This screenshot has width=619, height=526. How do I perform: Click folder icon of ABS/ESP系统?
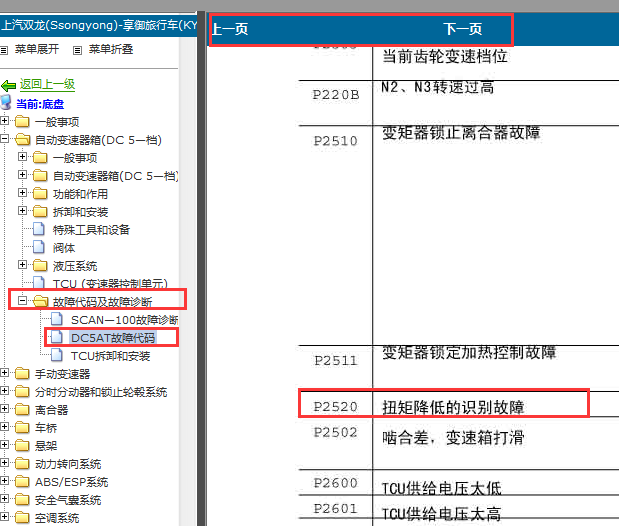tap(22, 481)
